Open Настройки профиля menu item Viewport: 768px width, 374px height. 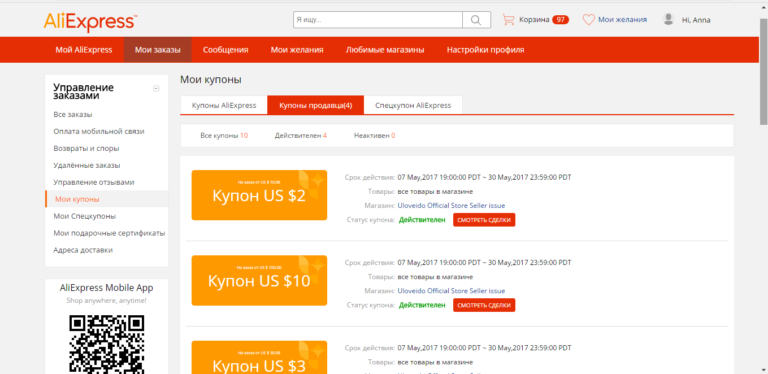[485, 50]
